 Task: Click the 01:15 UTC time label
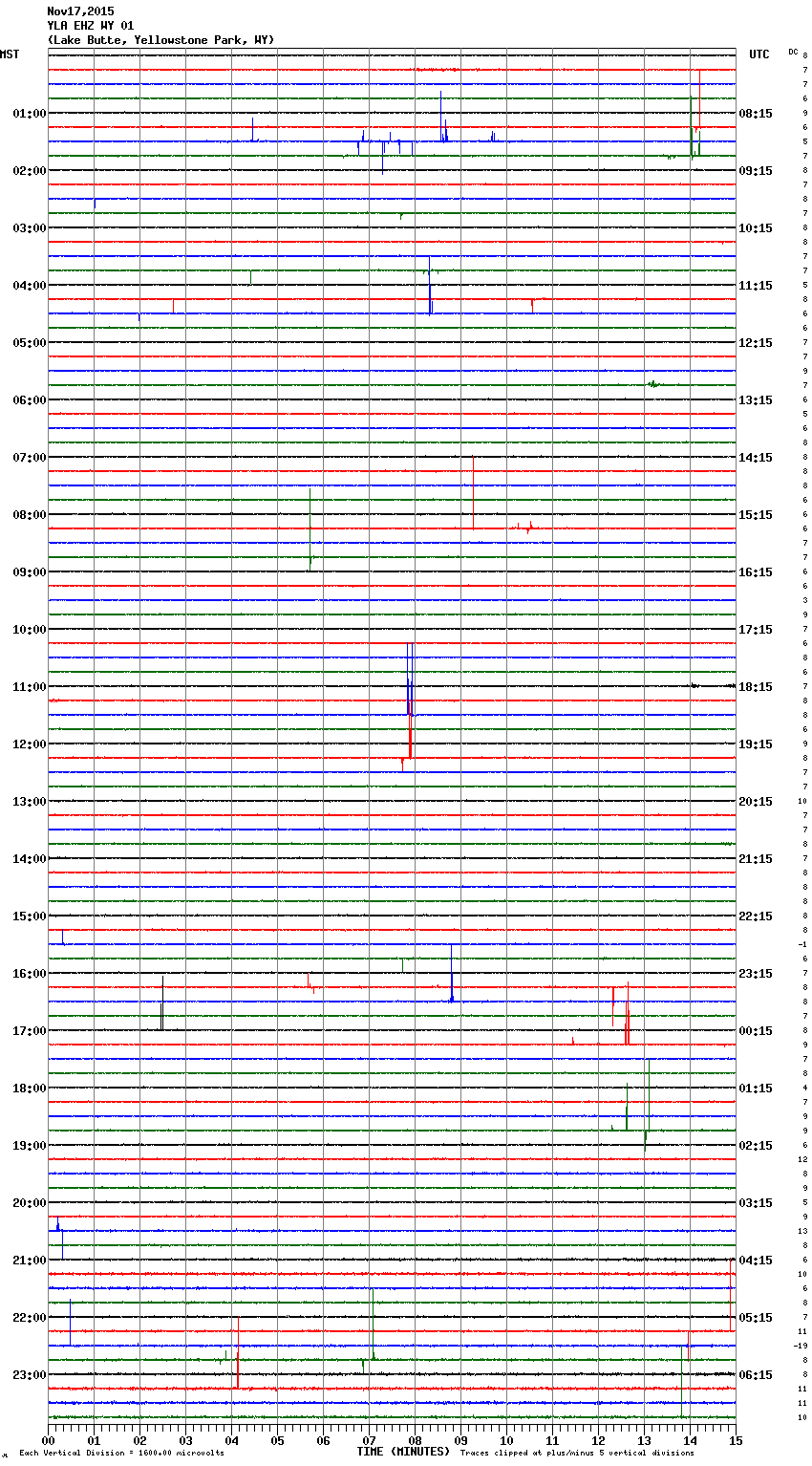756,1089
